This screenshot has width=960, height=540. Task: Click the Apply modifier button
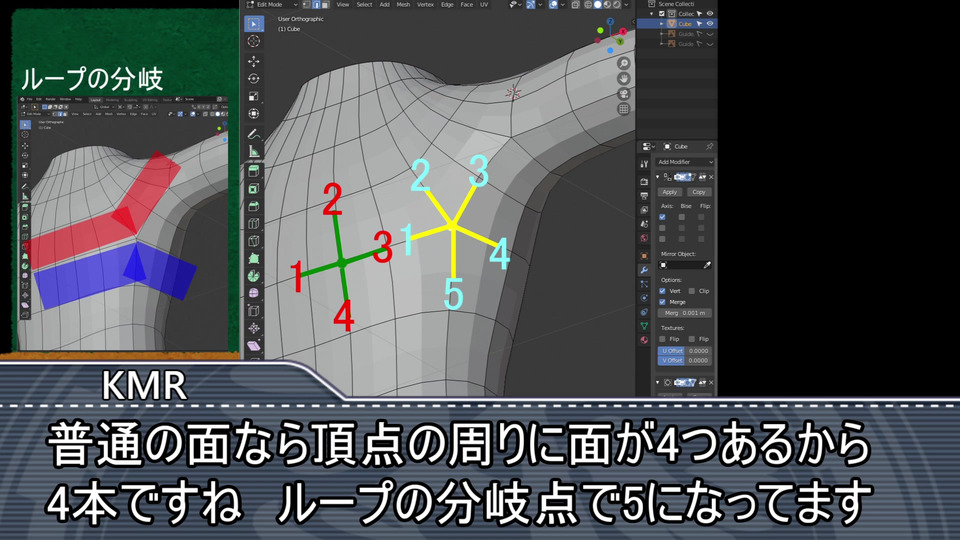pyautogui.click(x=670, y=192)
